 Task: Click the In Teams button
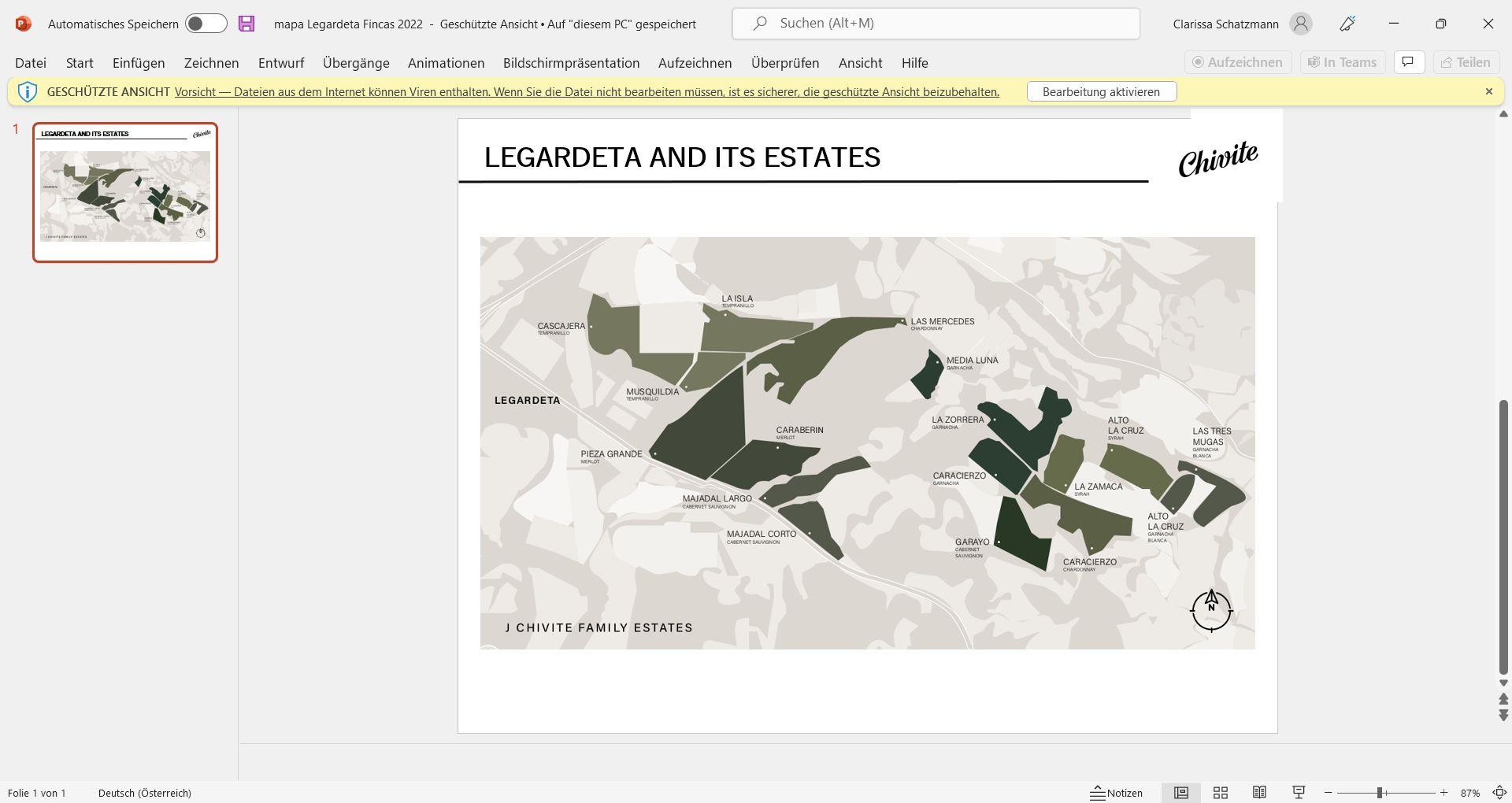(x=1343, y=62)
